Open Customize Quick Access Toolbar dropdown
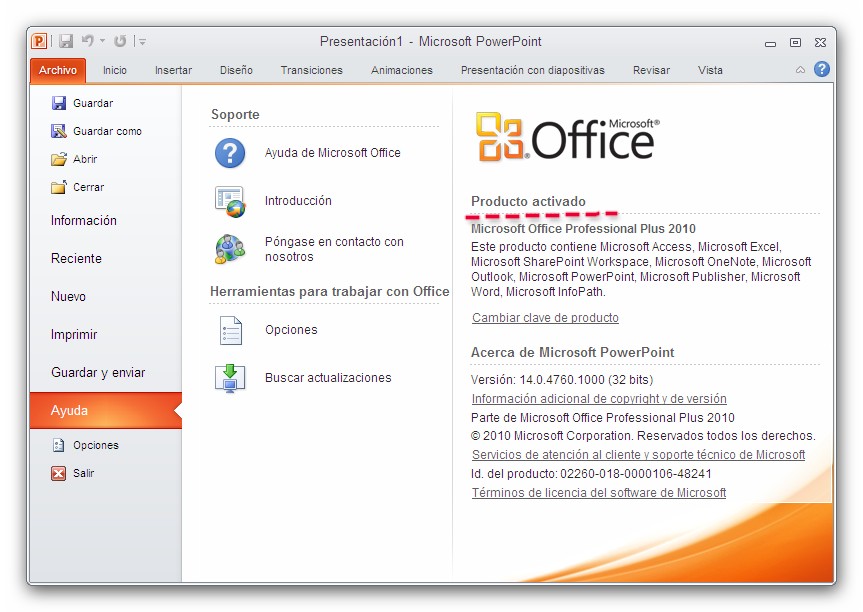The width and height of the screenshot is (863, 612). 143,41
